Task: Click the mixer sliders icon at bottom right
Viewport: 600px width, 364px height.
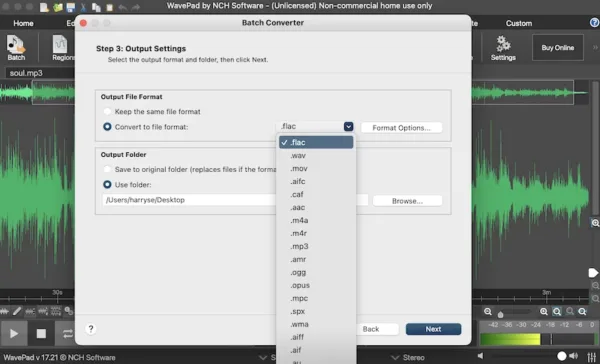Action: pyautogui.click(x=592, y=356)
